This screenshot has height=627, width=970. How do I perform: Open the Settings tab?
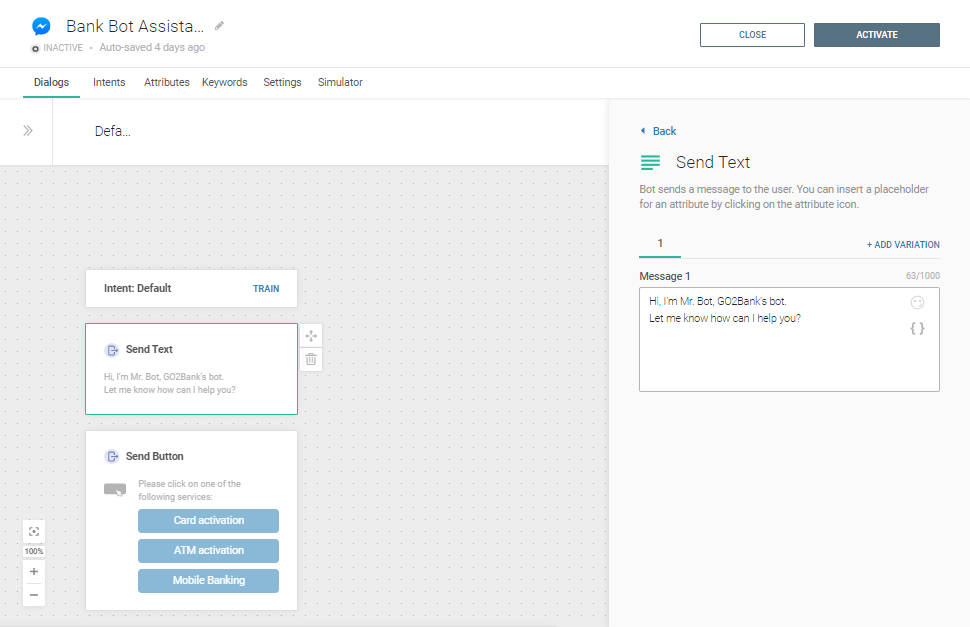(282, 82)
